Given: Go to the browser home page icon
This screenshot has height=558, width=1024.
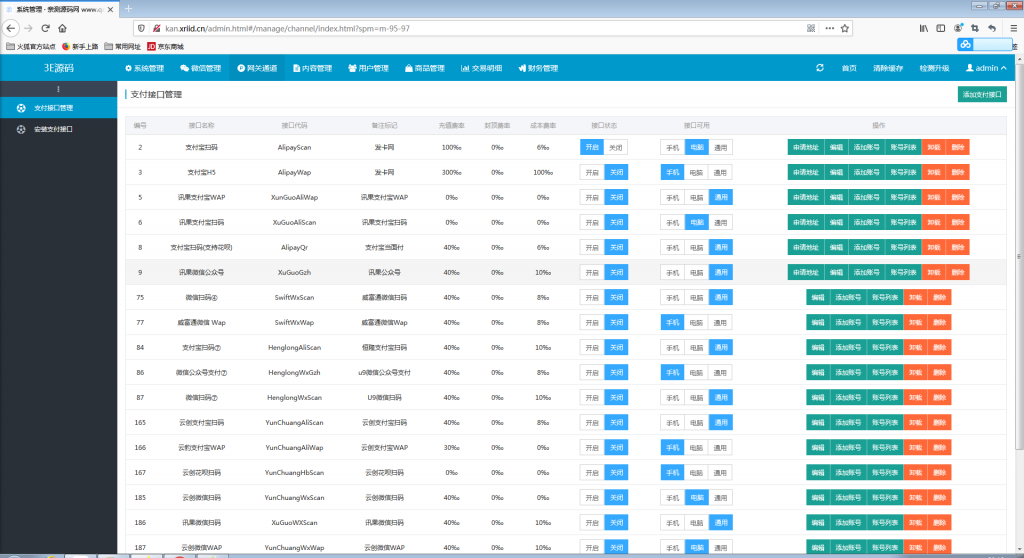Looking at the screenshot, I should tap(63, 28).
